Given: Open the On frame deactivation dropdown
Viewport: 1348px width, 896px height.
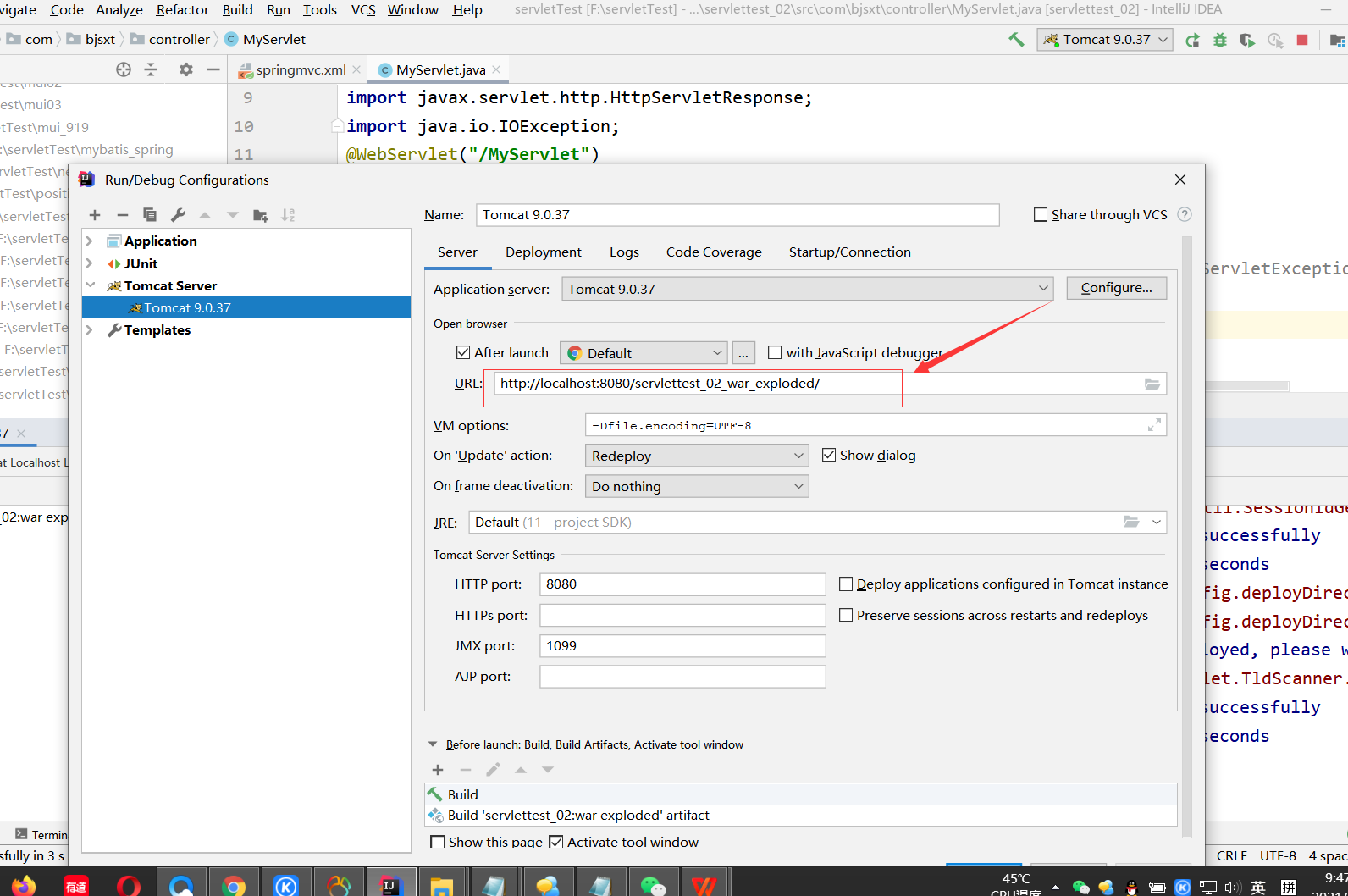Looking at the screenshot, I should [697, 486].
